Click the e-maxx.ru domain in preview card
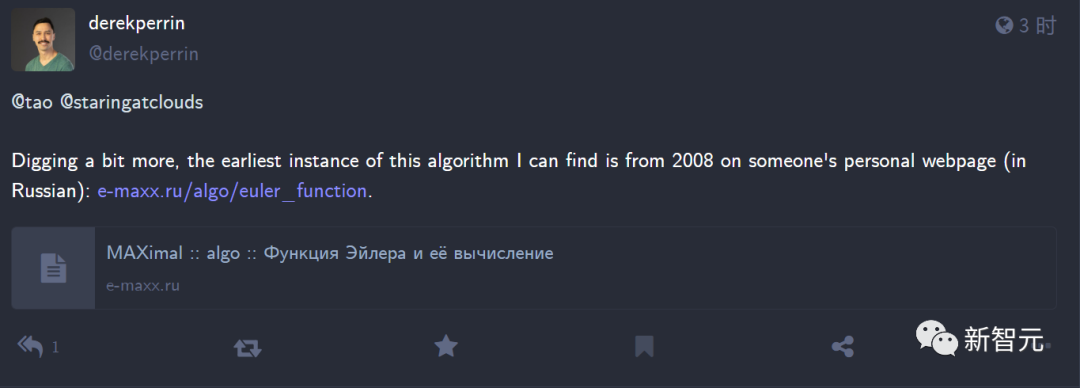The image size is (1080, 388). (x=143, y=285)
